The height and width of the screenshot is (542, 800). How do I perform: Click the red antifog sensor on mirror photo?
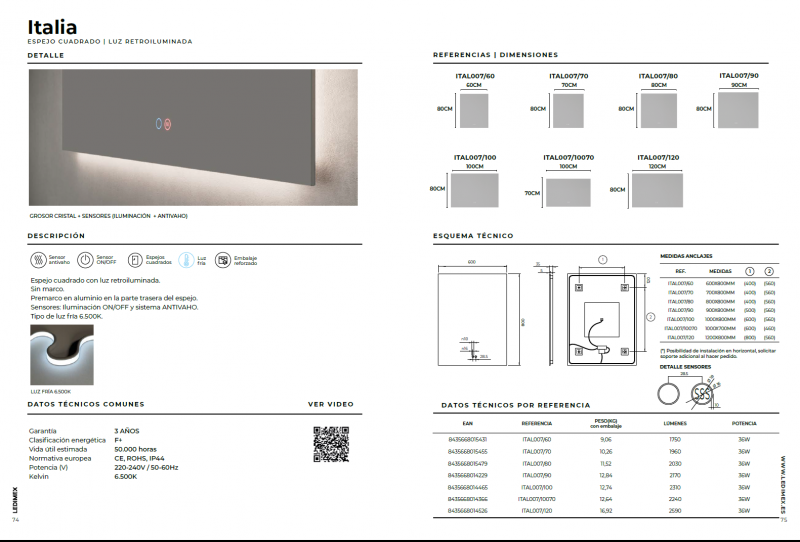coord(168,126)
